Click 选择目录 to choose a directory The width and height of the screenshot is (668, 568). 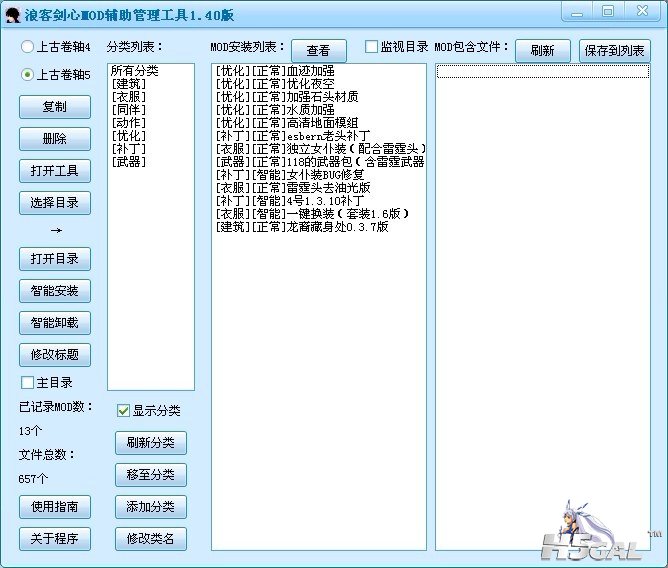55,203
